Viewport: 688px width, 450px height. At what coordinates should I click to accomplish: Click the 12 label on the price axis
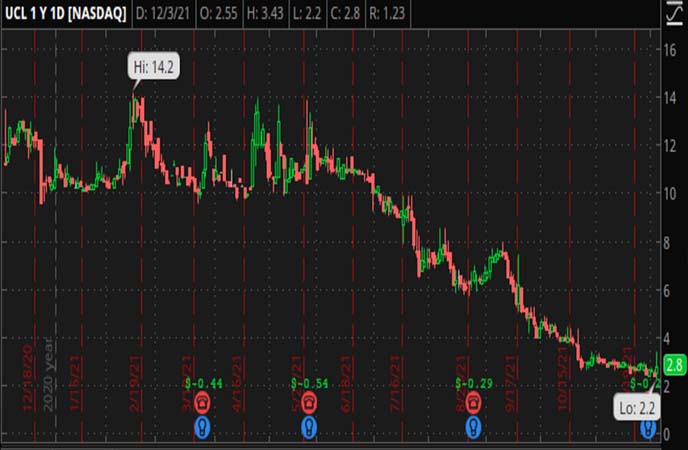tap(670, 146)
